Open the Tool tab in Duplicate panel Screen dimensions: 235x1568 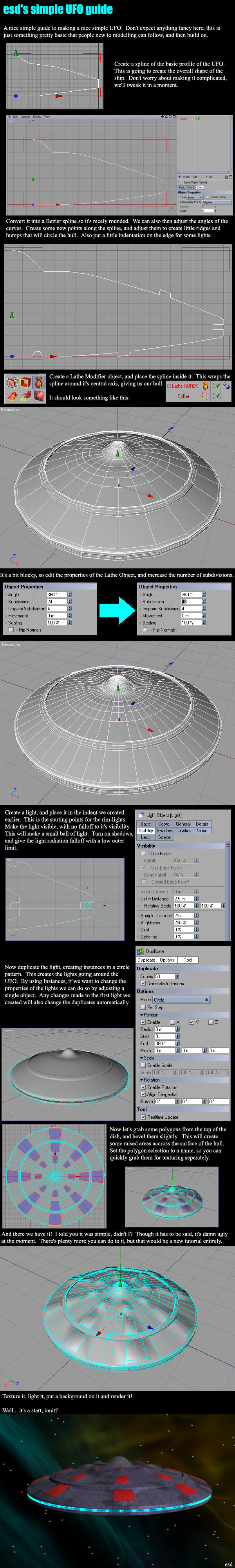tap(188, 960)
